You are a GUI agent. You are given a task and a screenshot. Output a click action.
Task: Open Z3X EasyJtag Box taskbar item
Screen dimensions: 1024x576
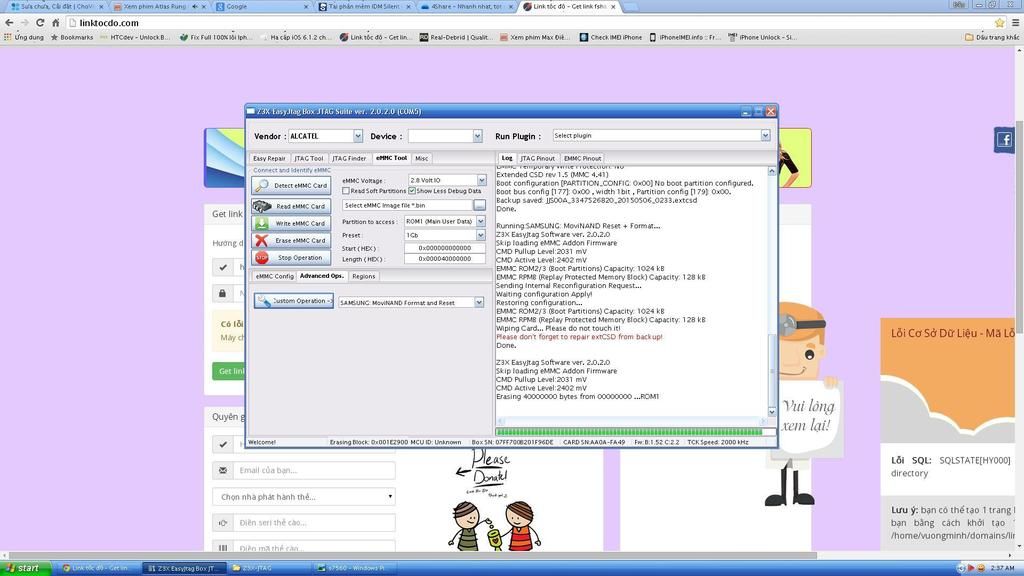184,568
